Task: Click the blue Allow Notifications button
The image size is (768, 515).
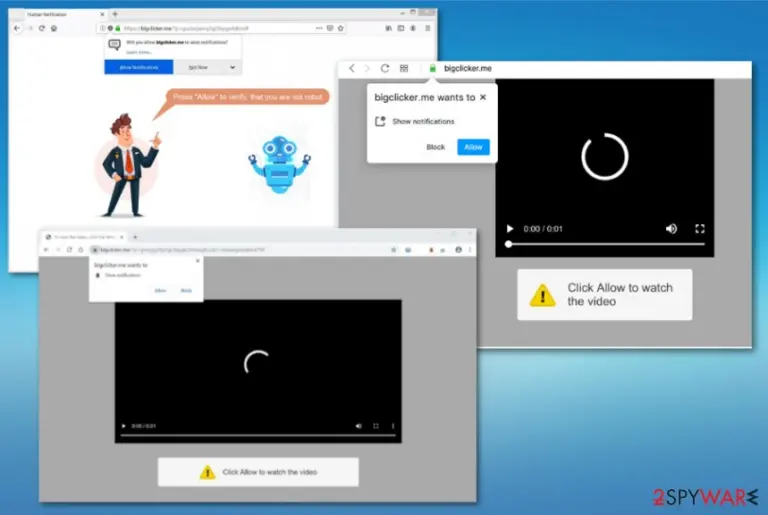Action: point(139,67)
